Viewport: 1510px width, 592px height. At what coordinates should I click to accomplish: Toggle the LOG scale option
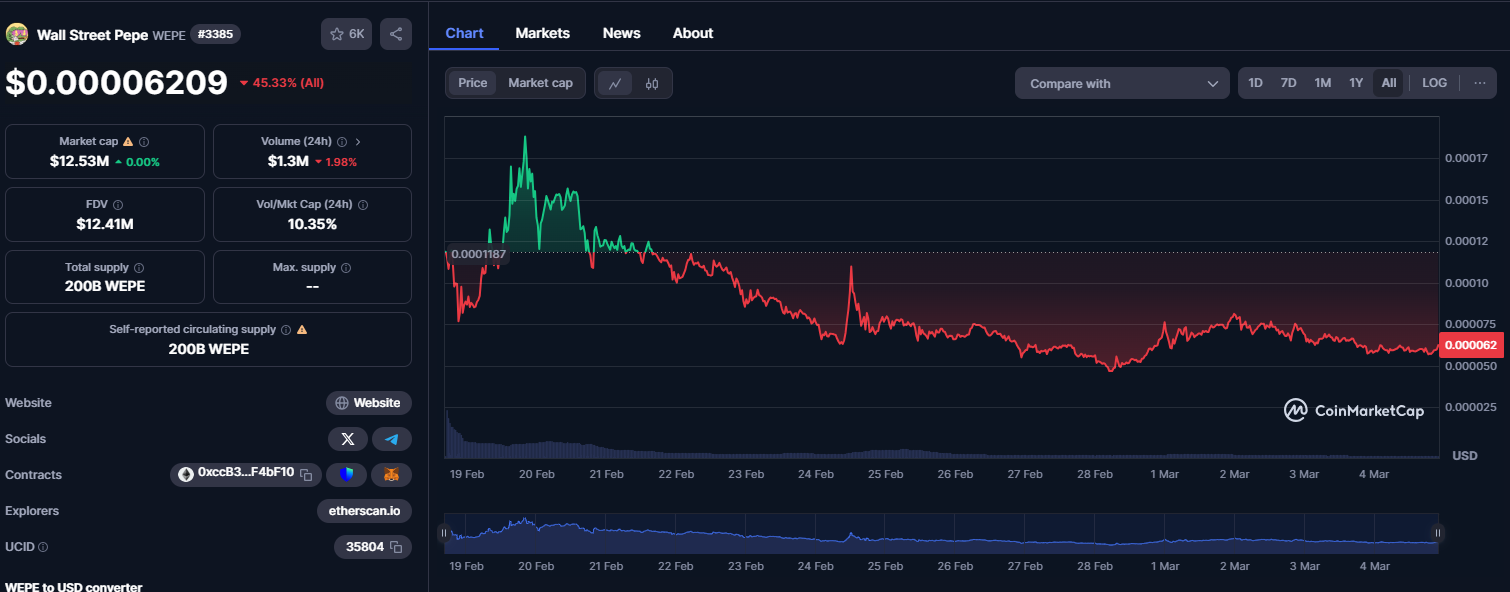[x=1434, y=83]
